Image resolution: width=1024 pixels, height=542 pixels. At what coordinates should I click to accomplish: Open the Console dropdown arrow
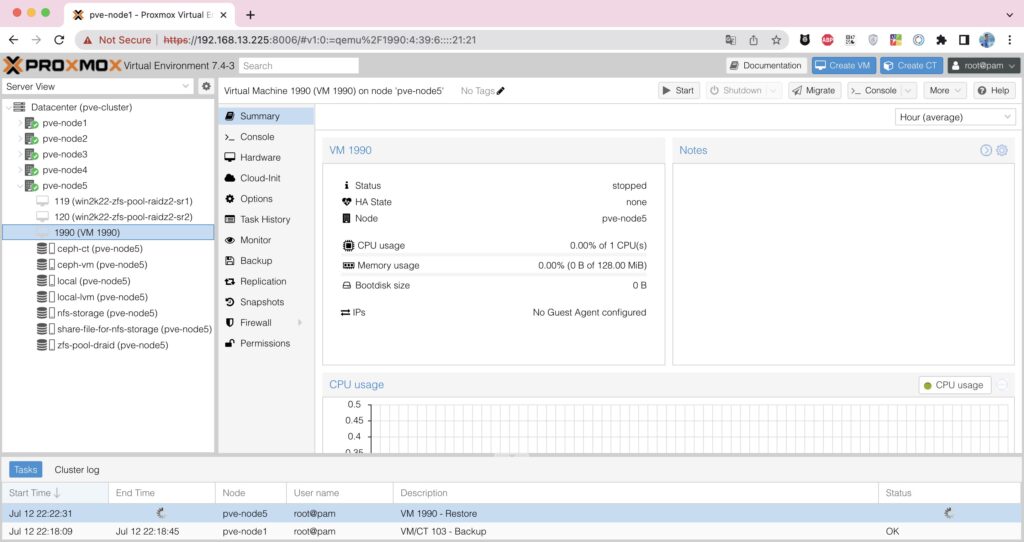click(908, 91)
